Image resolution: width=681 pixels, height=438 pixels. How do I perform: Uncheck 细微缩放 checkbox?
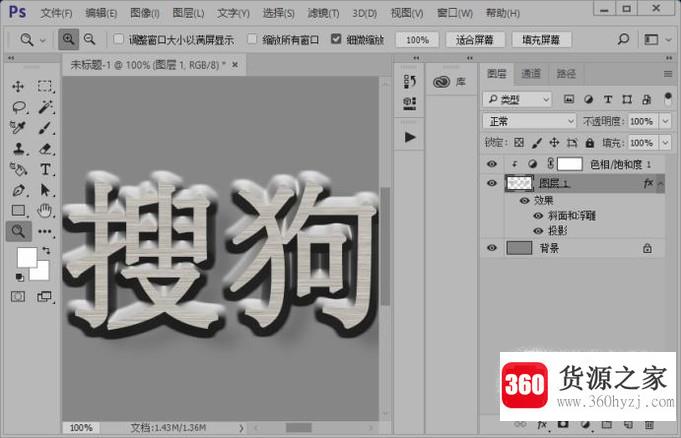(x=336, y=39)
